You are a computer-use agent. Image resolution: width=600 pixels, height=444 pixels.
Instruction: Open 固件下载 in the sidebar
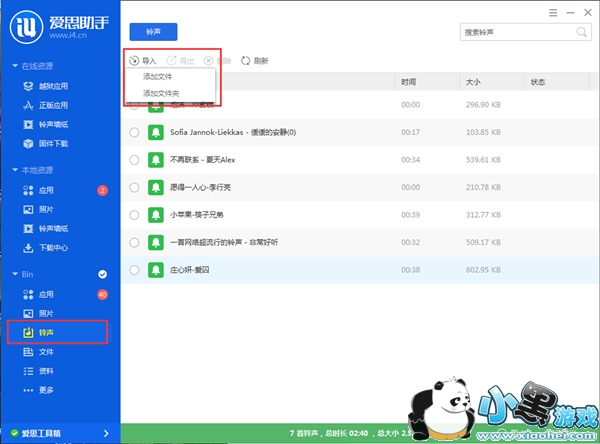(x=46, y=144)
